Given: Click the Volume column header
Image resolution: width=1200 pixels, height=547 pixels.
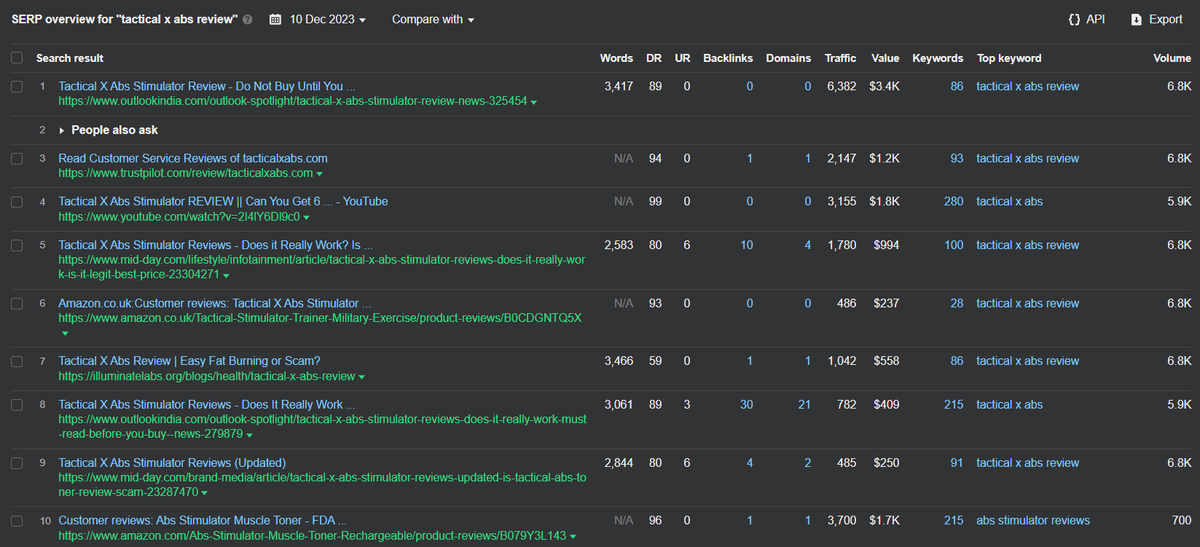Looking at the screenshot, I should [x=1172, y=58].
